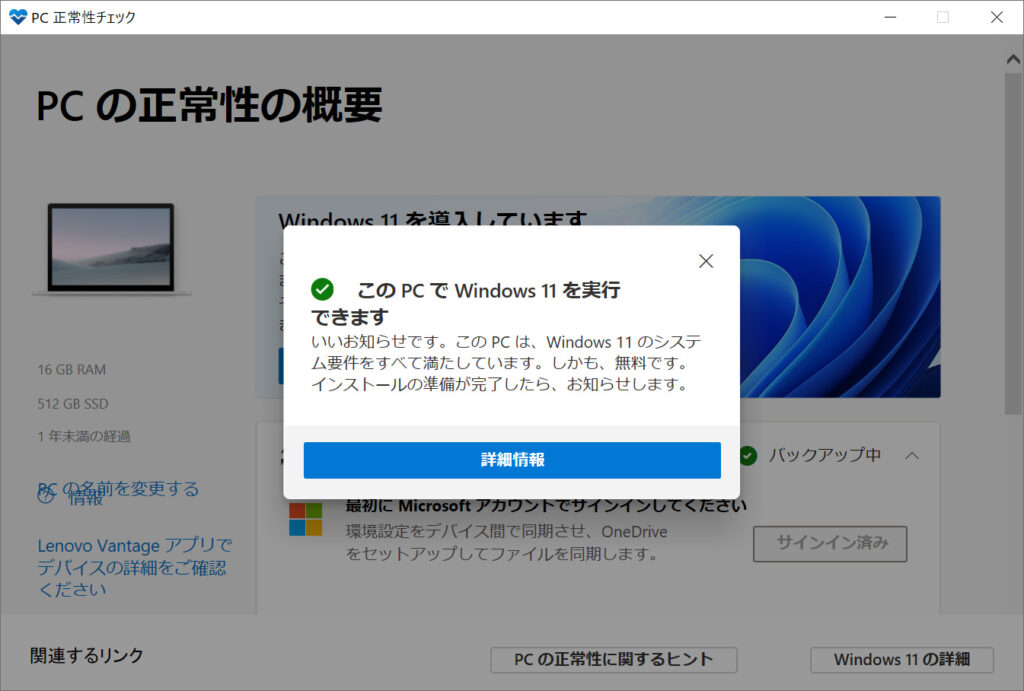Click the green backup status checkmark icon
This screenshot has width=1024, height=691.
point(748,456)
